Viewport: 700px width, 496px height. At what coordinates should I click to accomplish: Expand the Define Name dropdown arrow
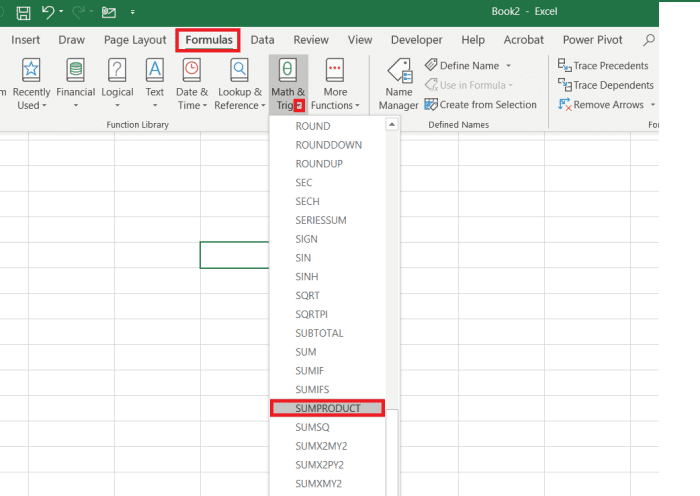coord(508,66)
